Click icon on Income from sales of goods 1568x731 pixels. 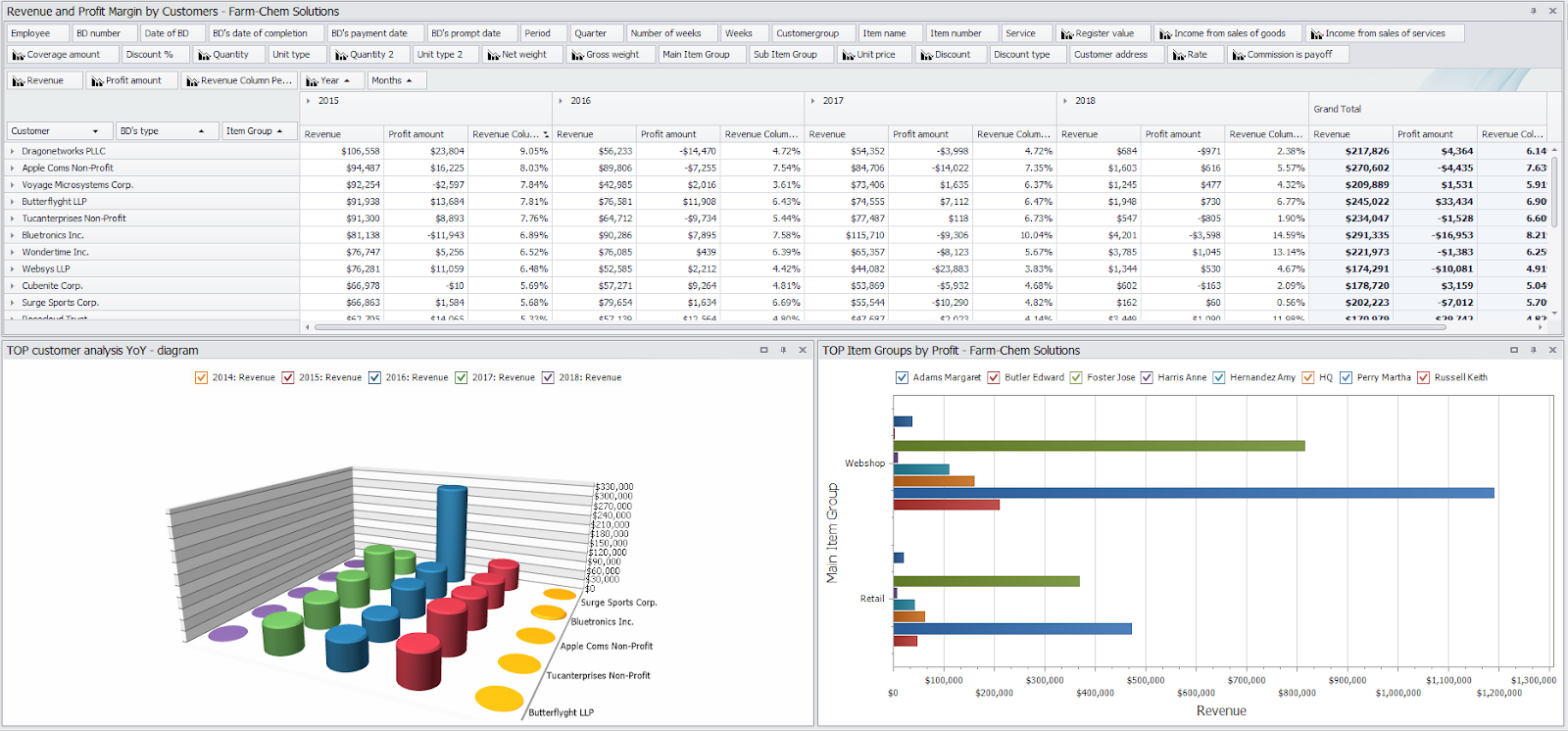pos(1165,33)
